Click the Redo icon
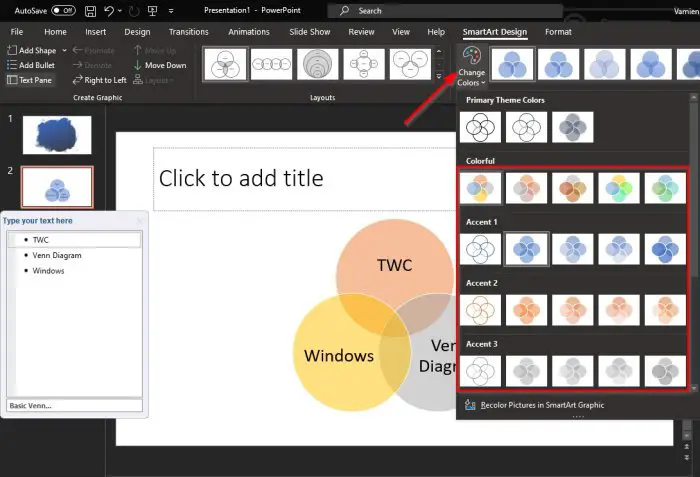700x477 pixels. [133, 11]
